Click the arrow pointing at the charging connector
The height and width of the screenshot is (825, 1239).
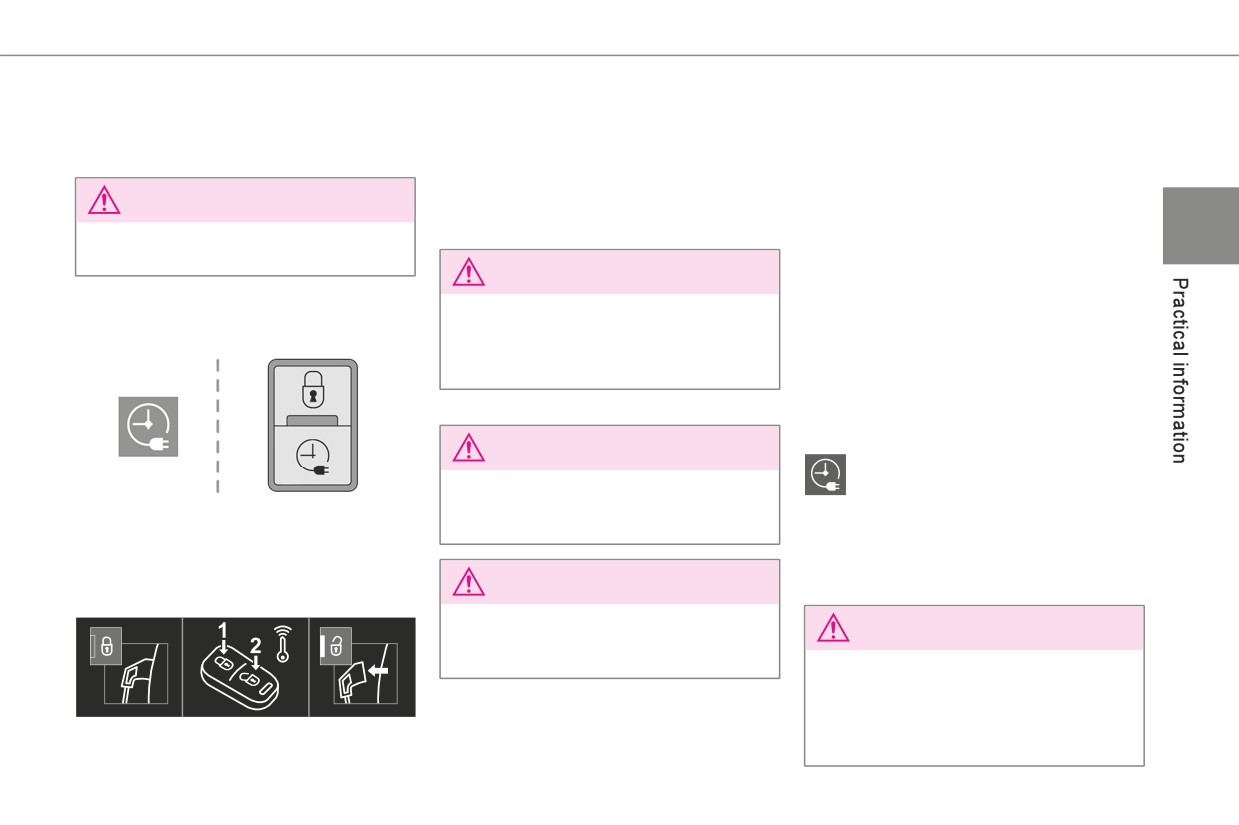click(x=377, y=672)
